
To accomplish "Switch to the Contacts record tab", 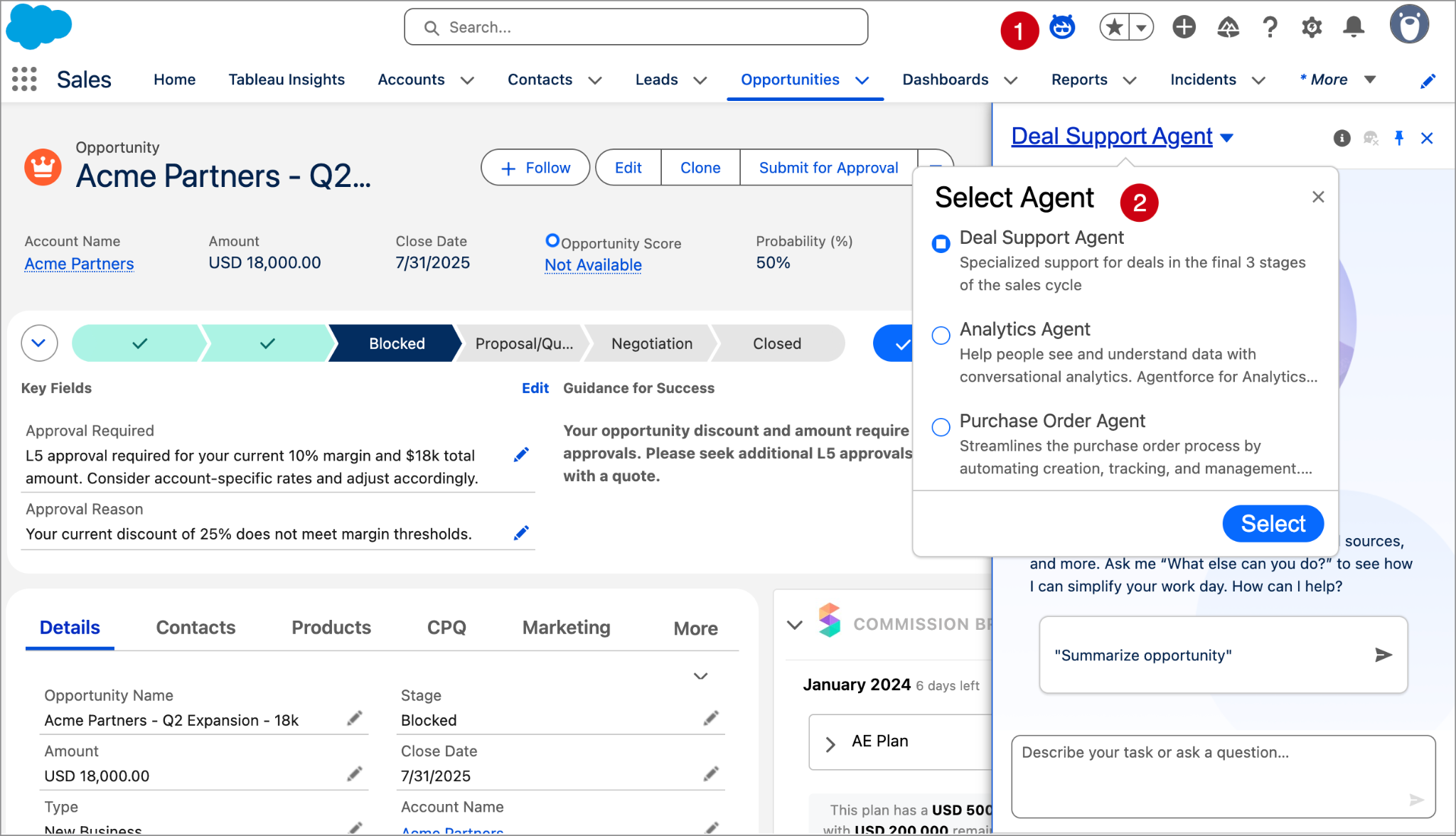I will [x=196, y=628].
